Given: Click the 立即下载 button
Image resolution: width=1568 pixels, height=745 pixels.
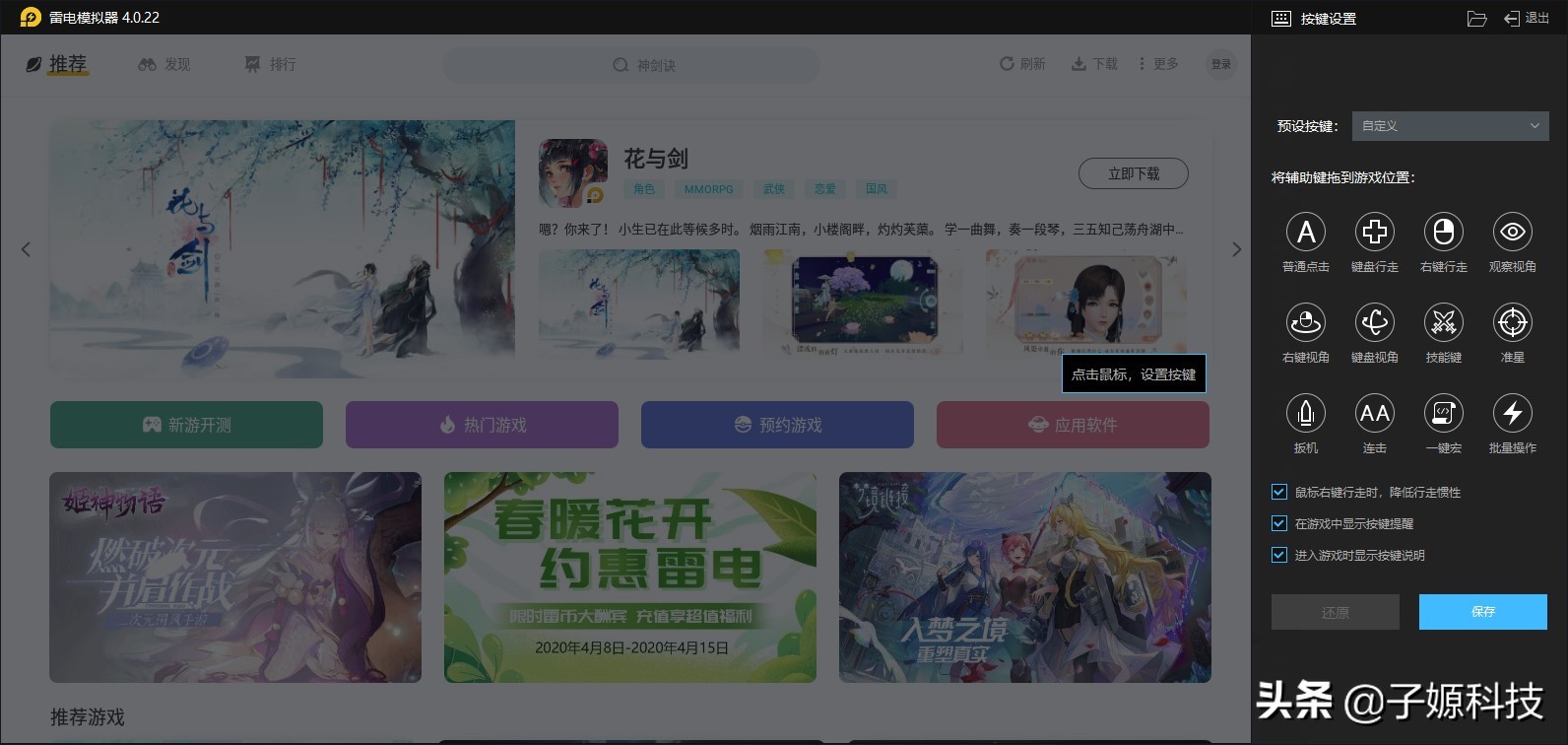Looking at the screenshot, I should coord(1134,173).
